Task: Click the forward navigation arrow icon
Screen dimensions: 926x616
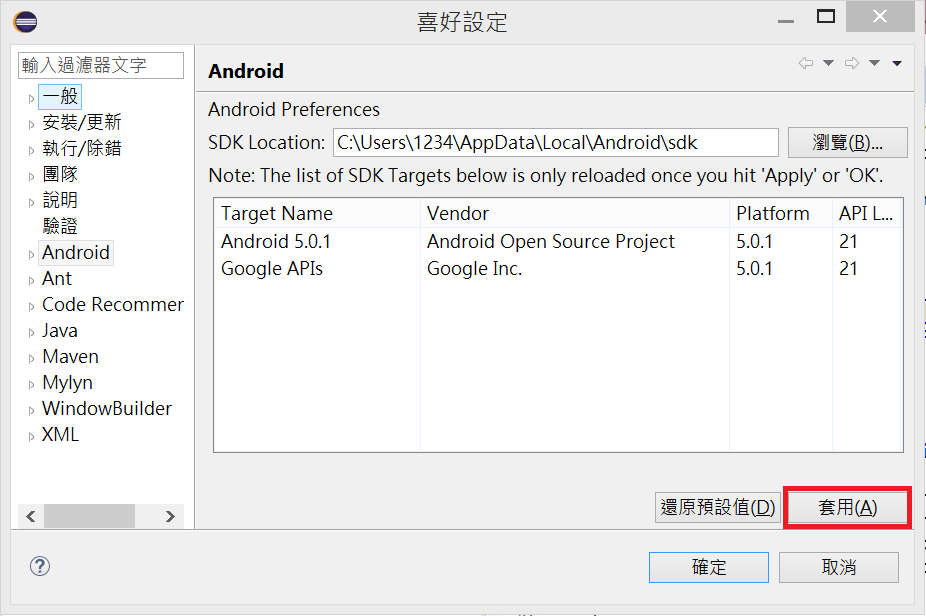Action: pos(851,64)
